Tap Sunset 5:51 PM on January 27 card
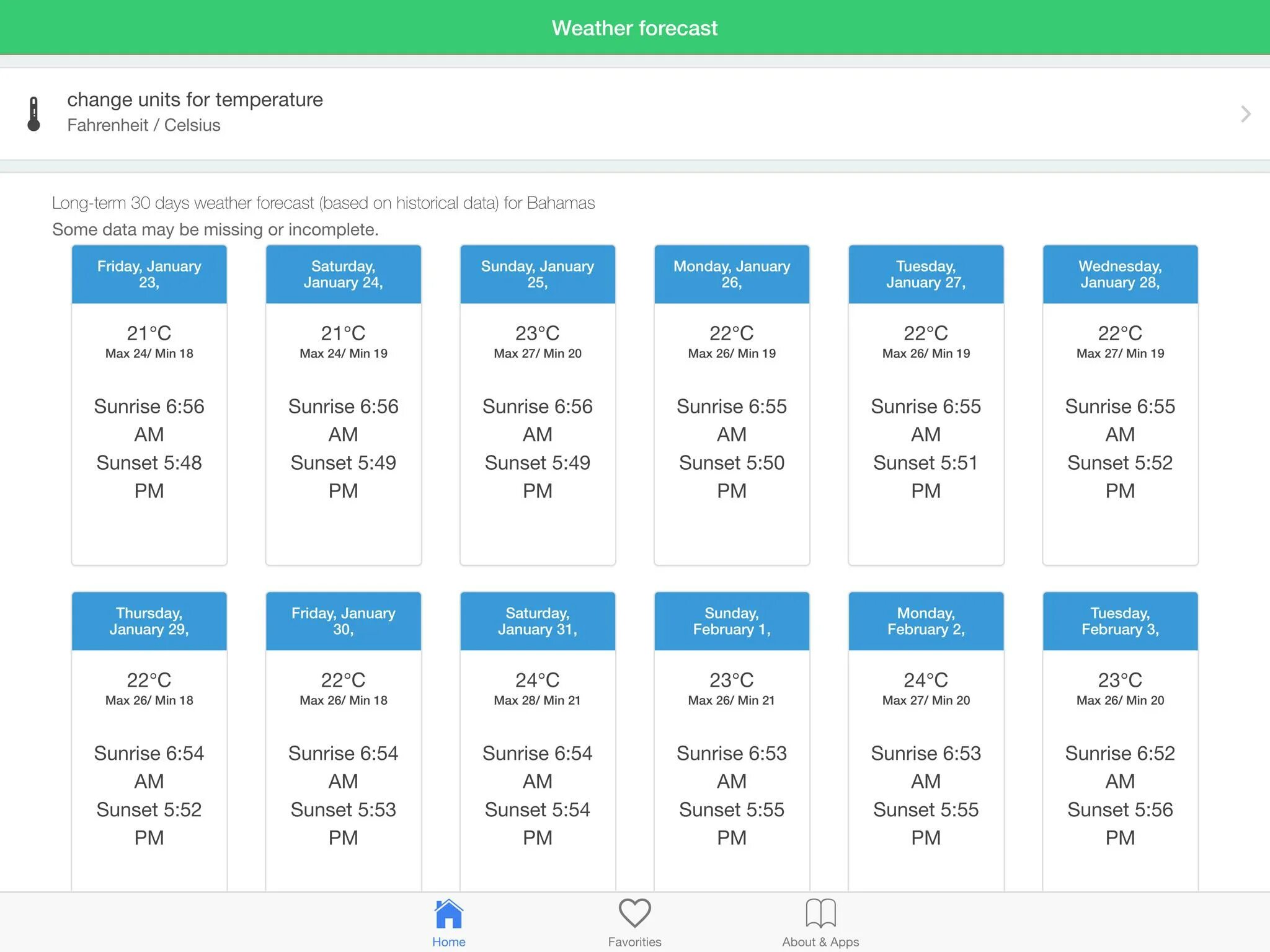Viewport: 1270px width, 952px height. pyautogui.click(x=926, y=477)
